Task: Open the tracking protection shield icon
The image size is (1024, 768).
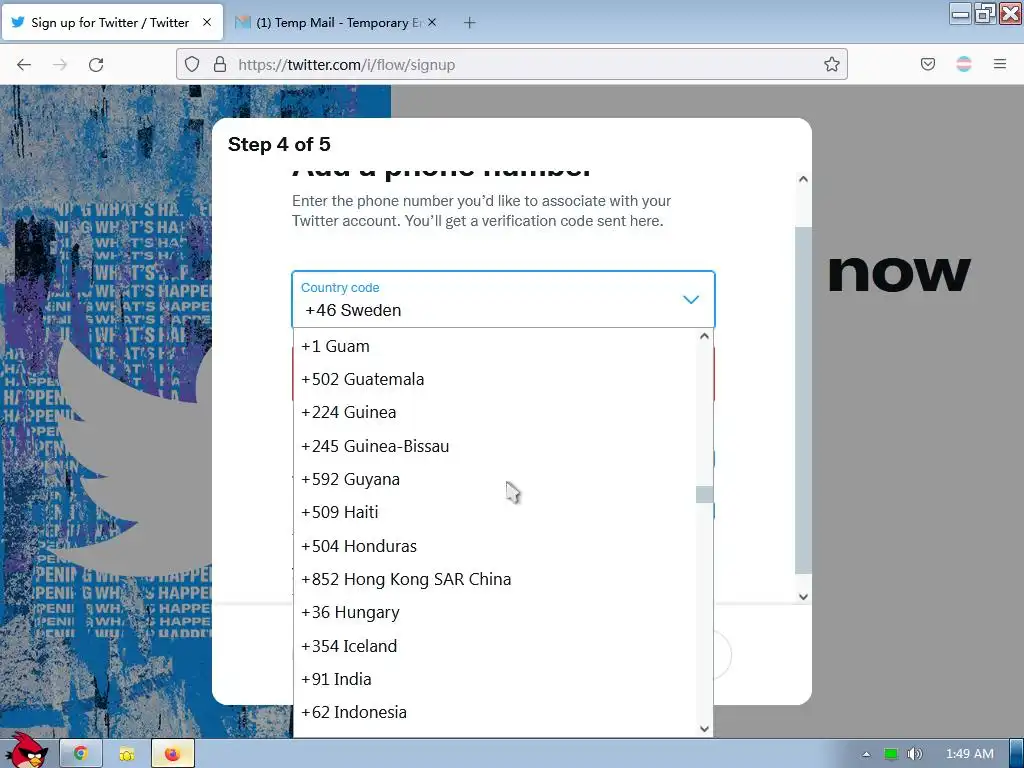Action: click(x=191, y=64)
